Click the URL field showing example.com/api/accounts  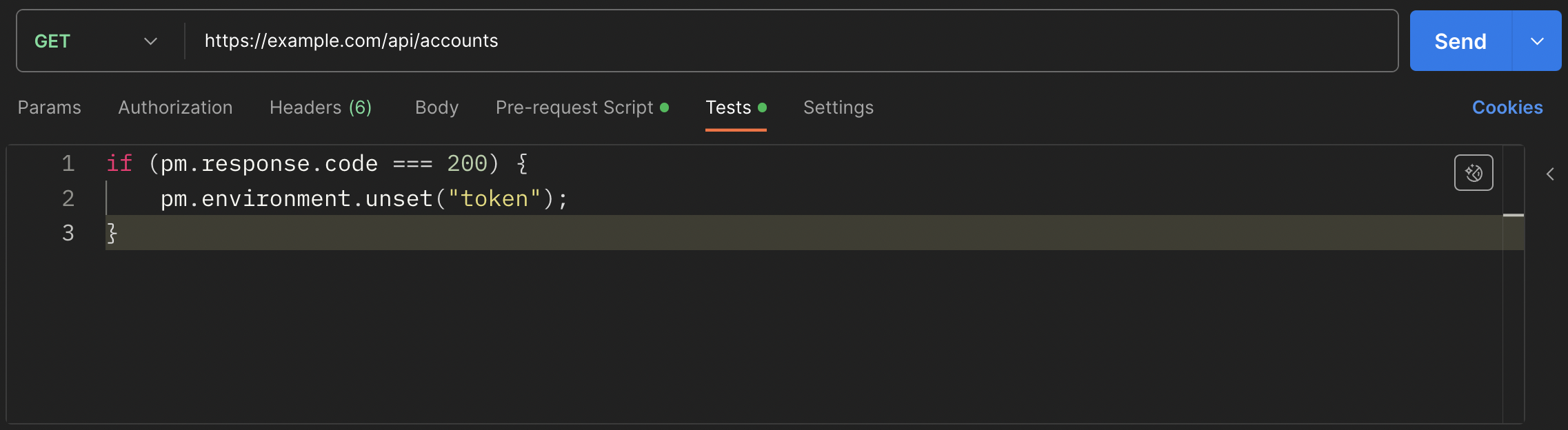point(350,41)
